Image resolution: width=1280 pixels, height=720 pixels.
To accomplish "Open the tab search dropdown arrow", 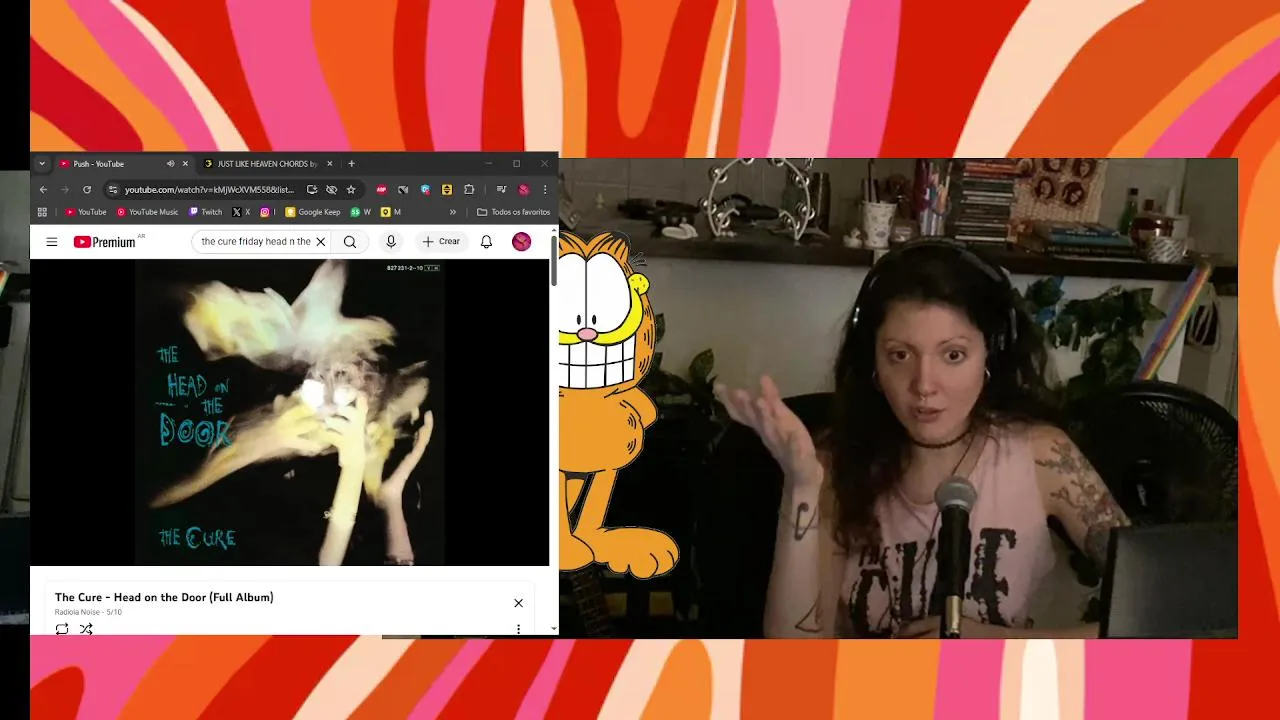I will [42, 164].
